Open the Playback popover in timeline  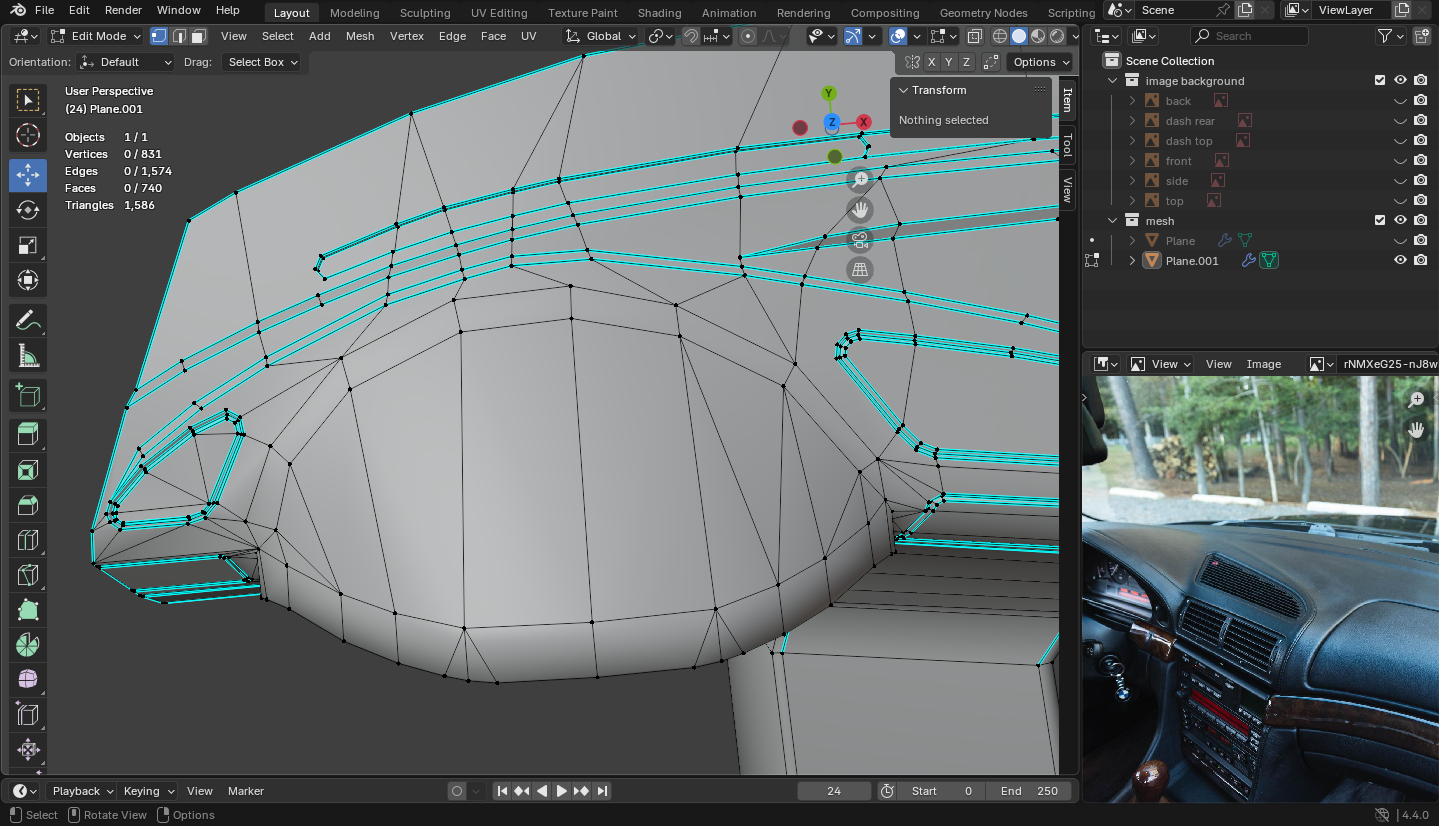pyautogui.click(x=82, y=791)
